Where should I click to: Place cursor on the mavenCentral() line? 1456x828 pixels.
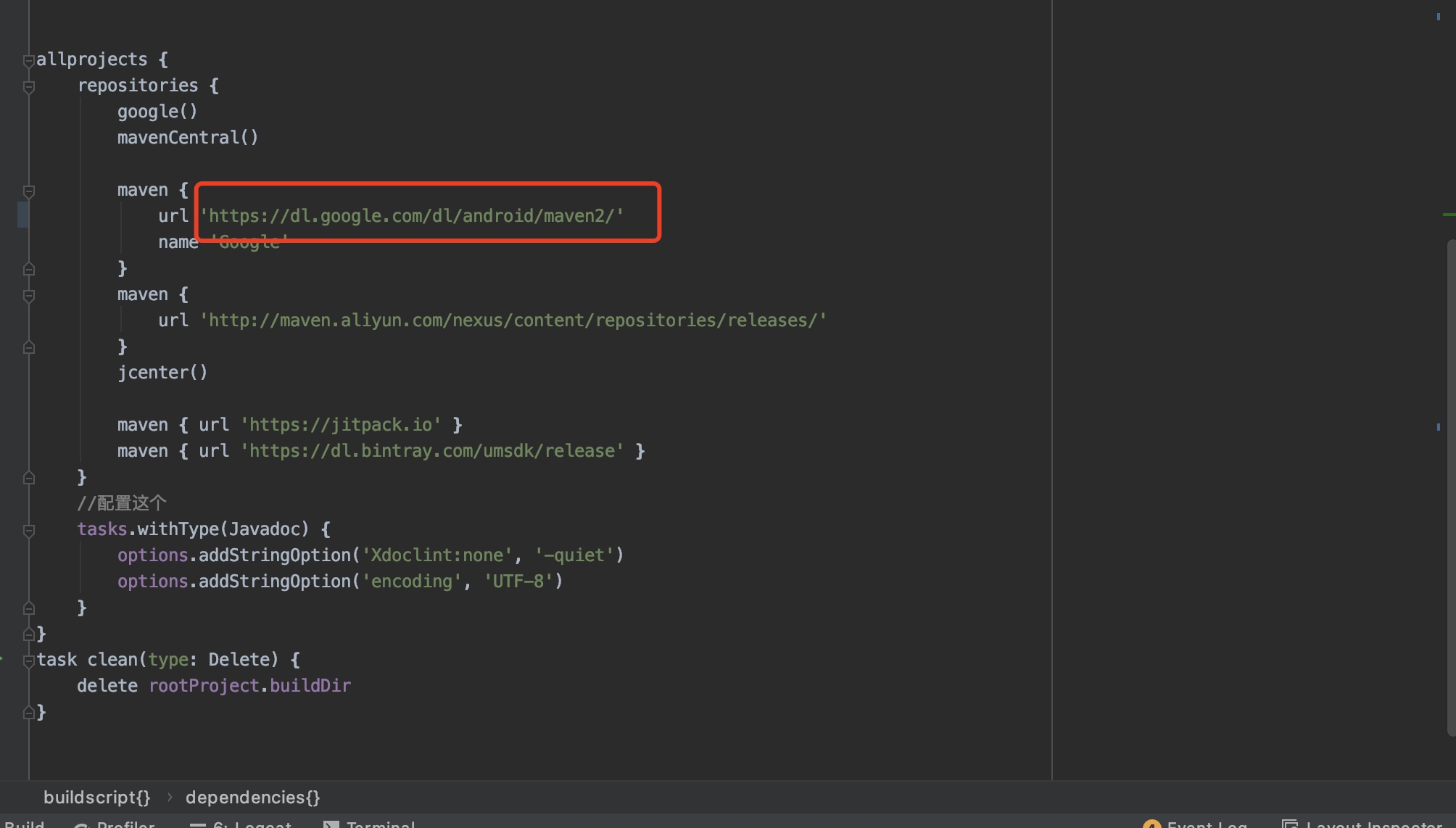(188, 138)
